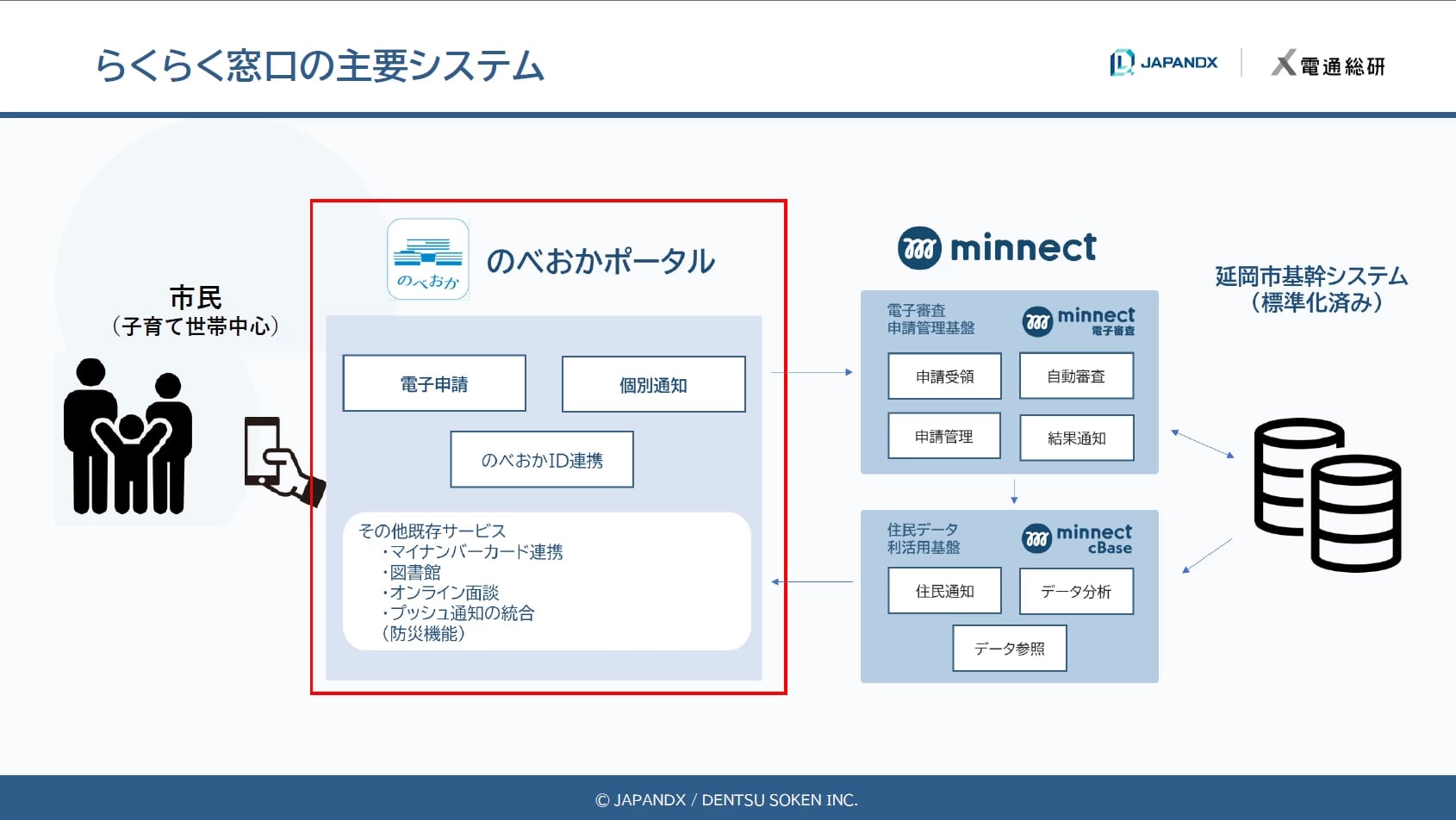
Task: Click the のべおかID連携 box
Action: [x=542, y=460]
